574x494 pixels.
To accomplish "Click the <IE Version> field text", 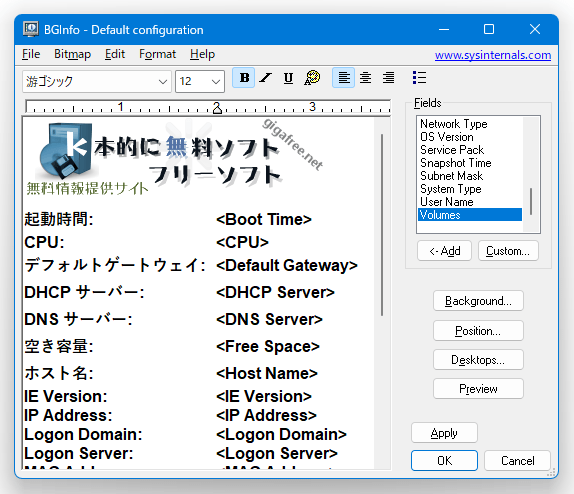I will point(264,396).
